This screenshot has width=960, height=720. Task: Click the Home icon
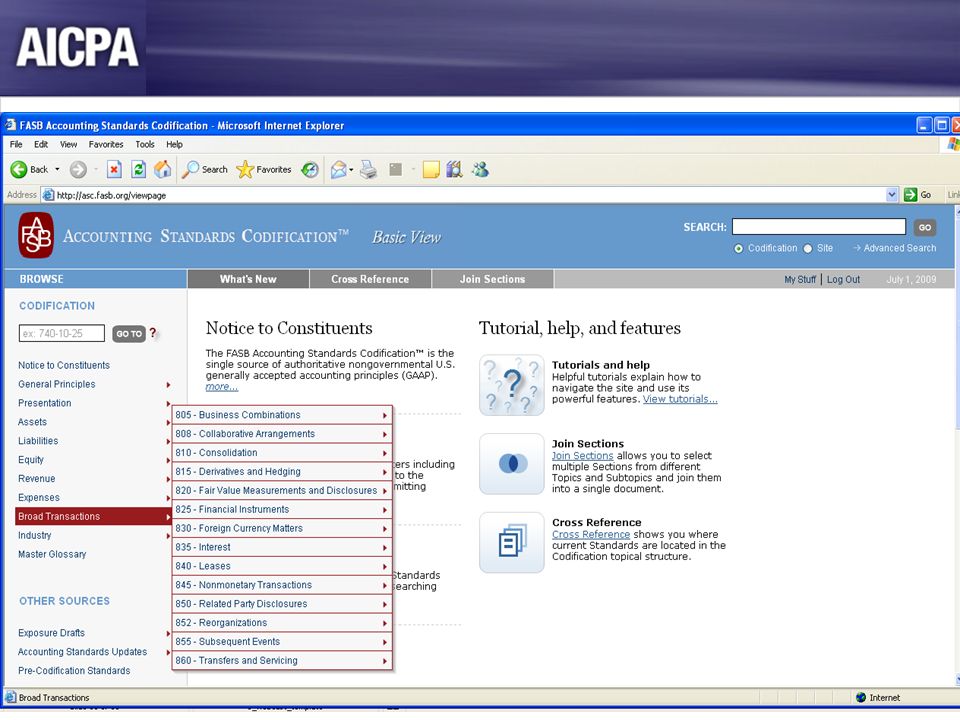click(163, 170)
